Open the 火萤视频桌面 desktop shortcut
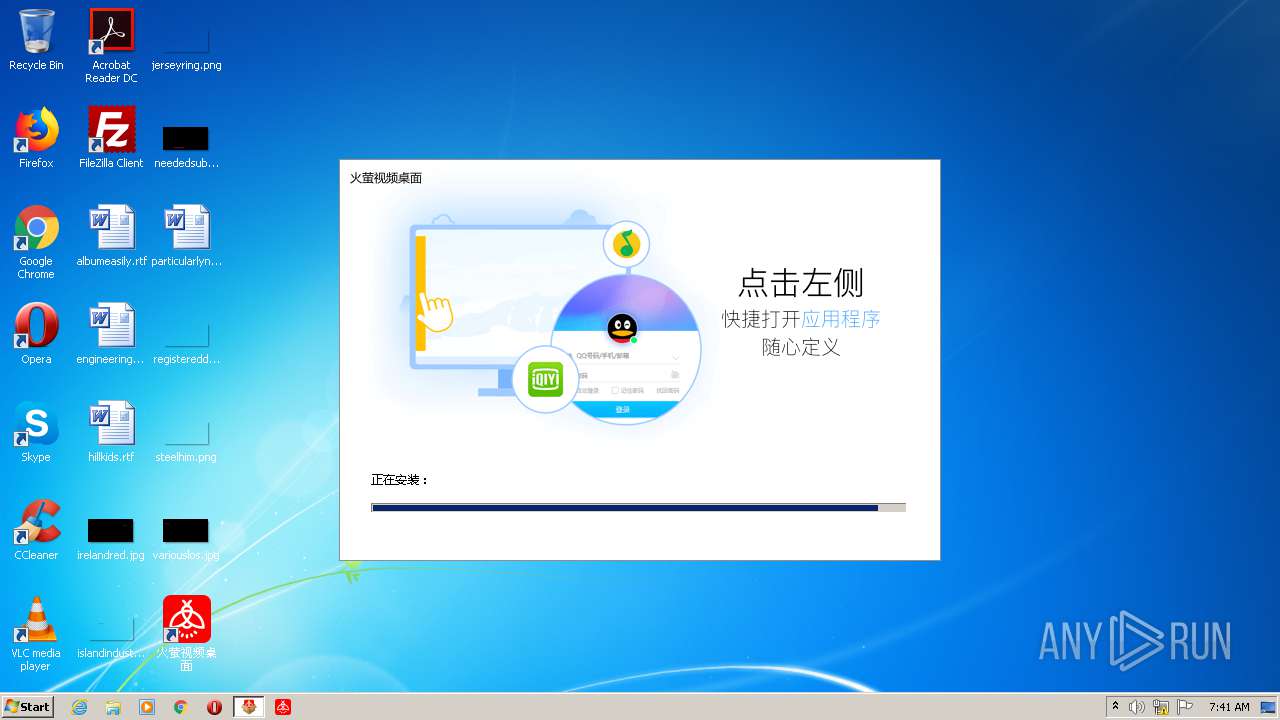Screen dimensions: 1280x720 186,634
